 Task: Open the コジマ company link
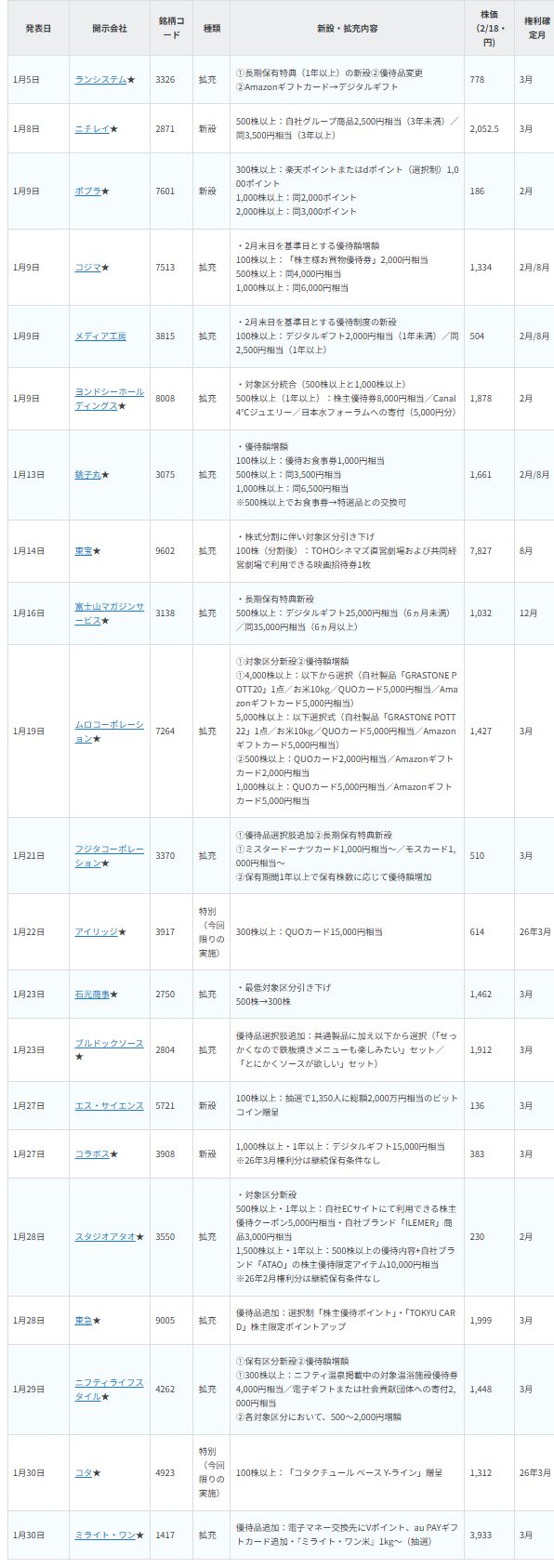pyautogui.click(x=87, y=268)
